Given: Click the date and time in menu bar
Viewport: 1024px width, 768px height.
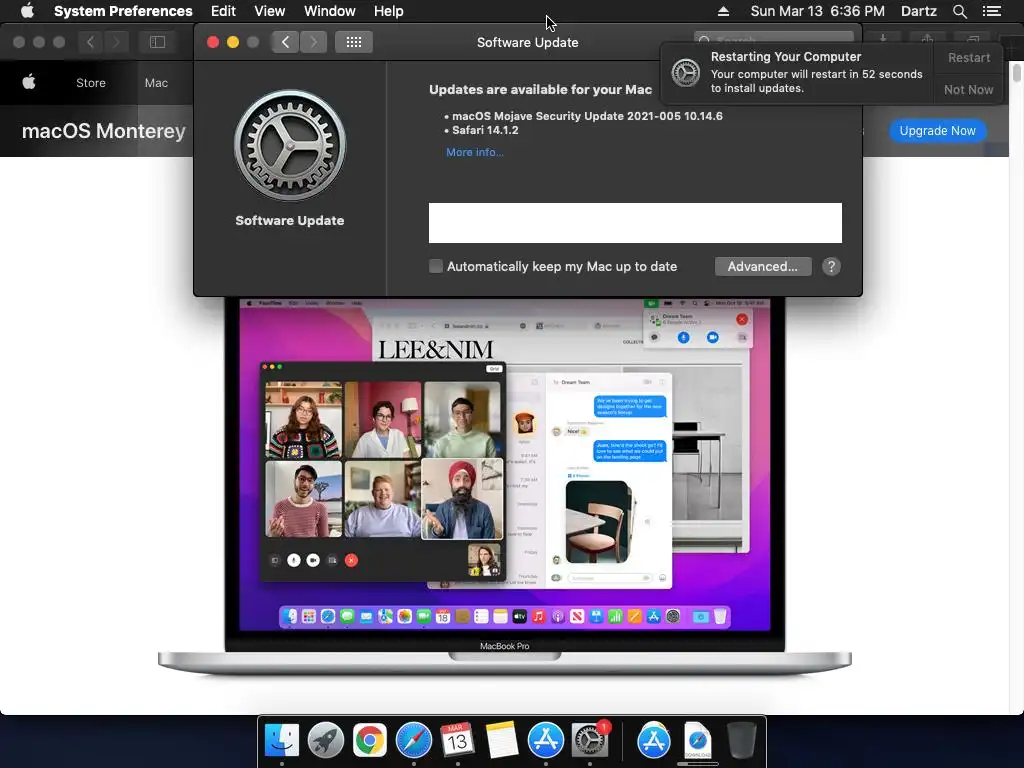Looking at the screenshot, I should tap(818, 11).
